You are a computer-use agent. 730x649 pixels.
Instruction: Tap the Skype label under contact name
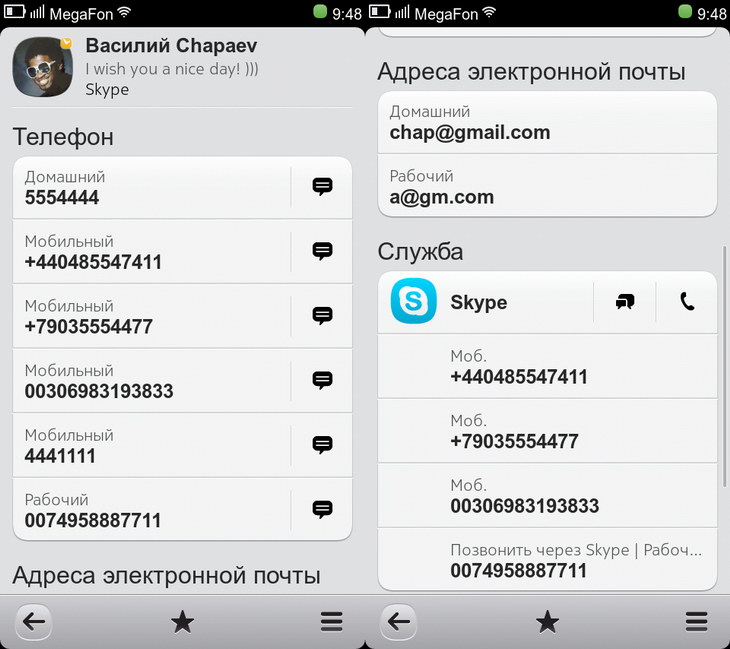click(x=107, y=89)
